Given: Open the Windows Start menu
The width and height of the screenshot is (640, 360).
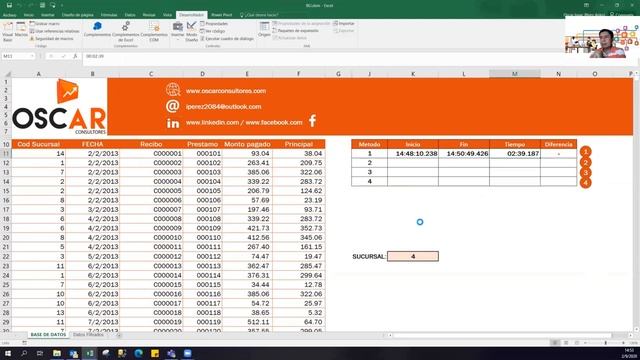Looking at the screenshot, I should pos(8,353).
